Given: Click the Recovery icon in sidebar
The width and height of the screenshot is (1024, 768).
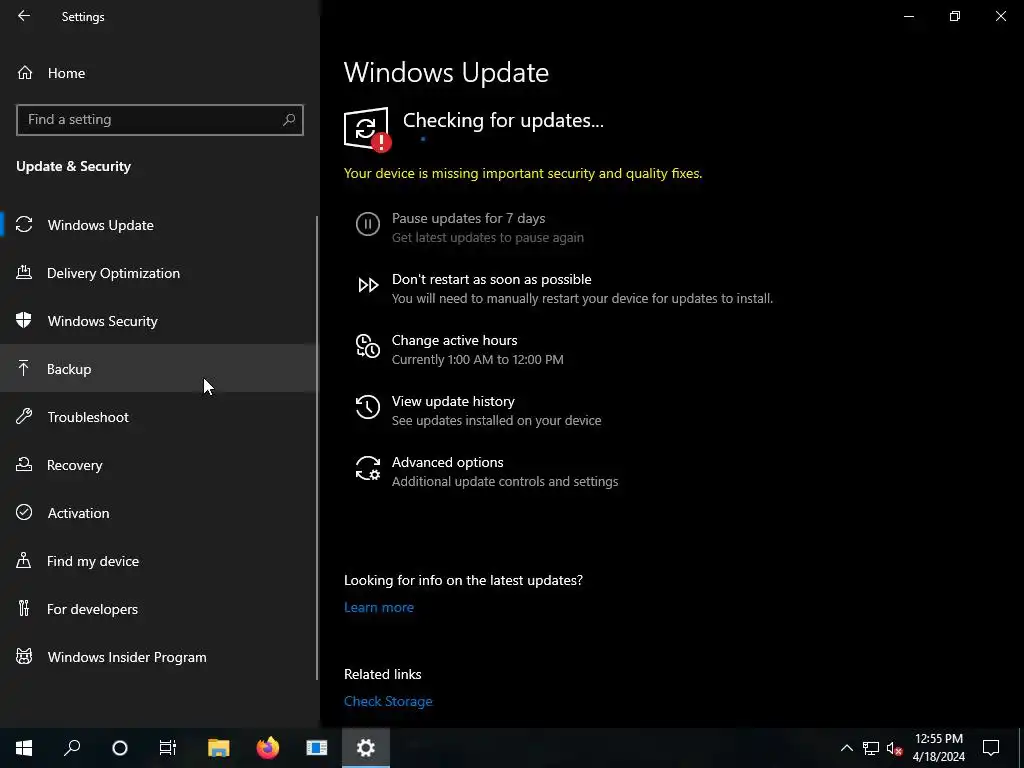Looking at the screenshot, I should click(24, 464).
